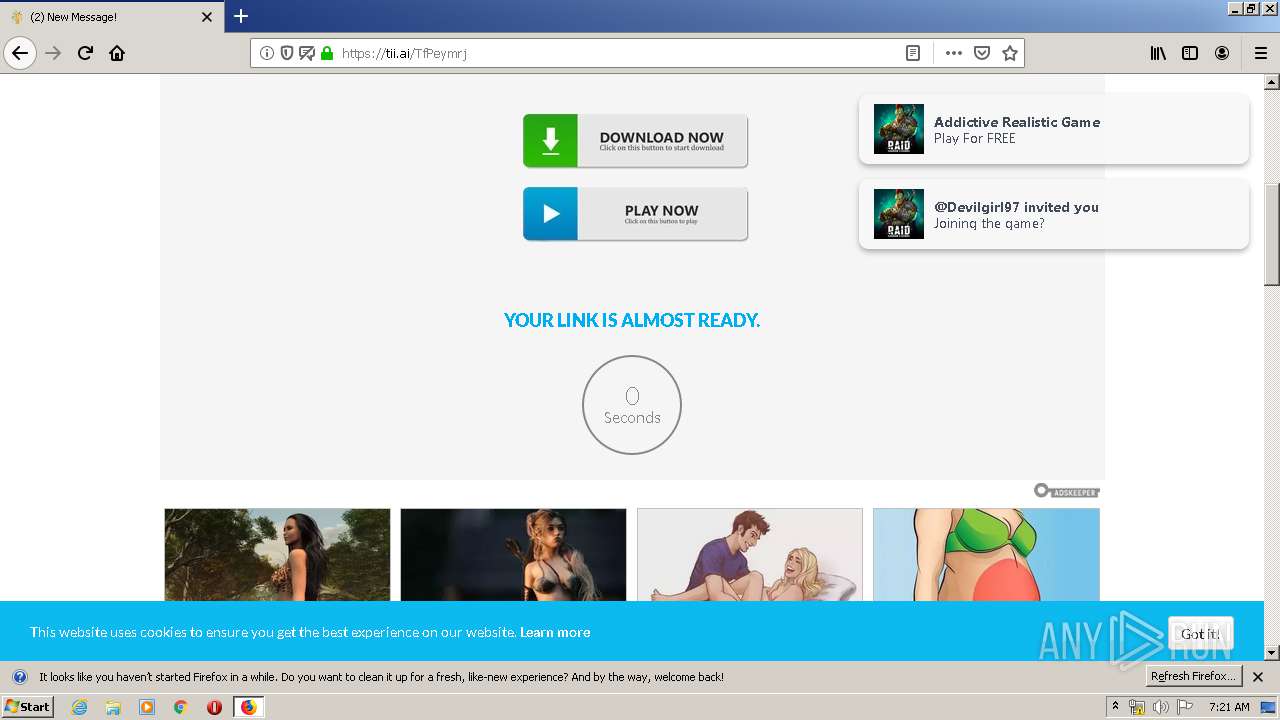Viewport: 1280px width, 720px height.
Task: Open media player taskbar icon
Action: click(x=147, y=707)
